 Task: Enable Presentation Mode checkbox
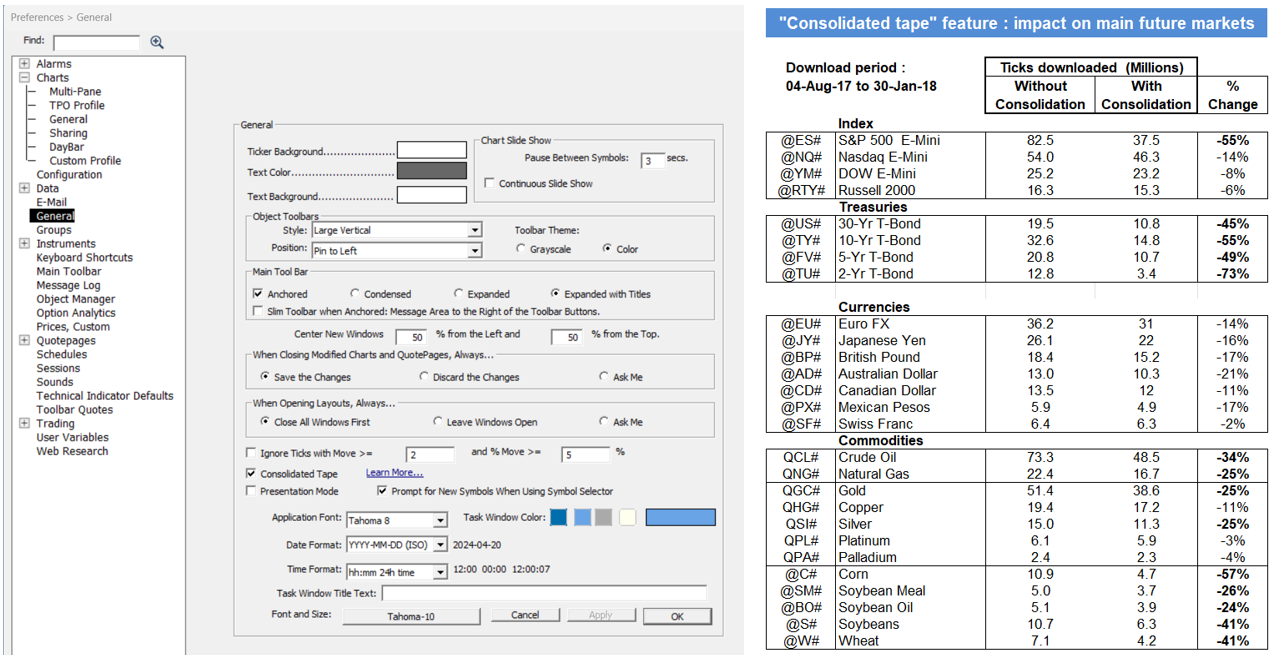pos(251,491)
